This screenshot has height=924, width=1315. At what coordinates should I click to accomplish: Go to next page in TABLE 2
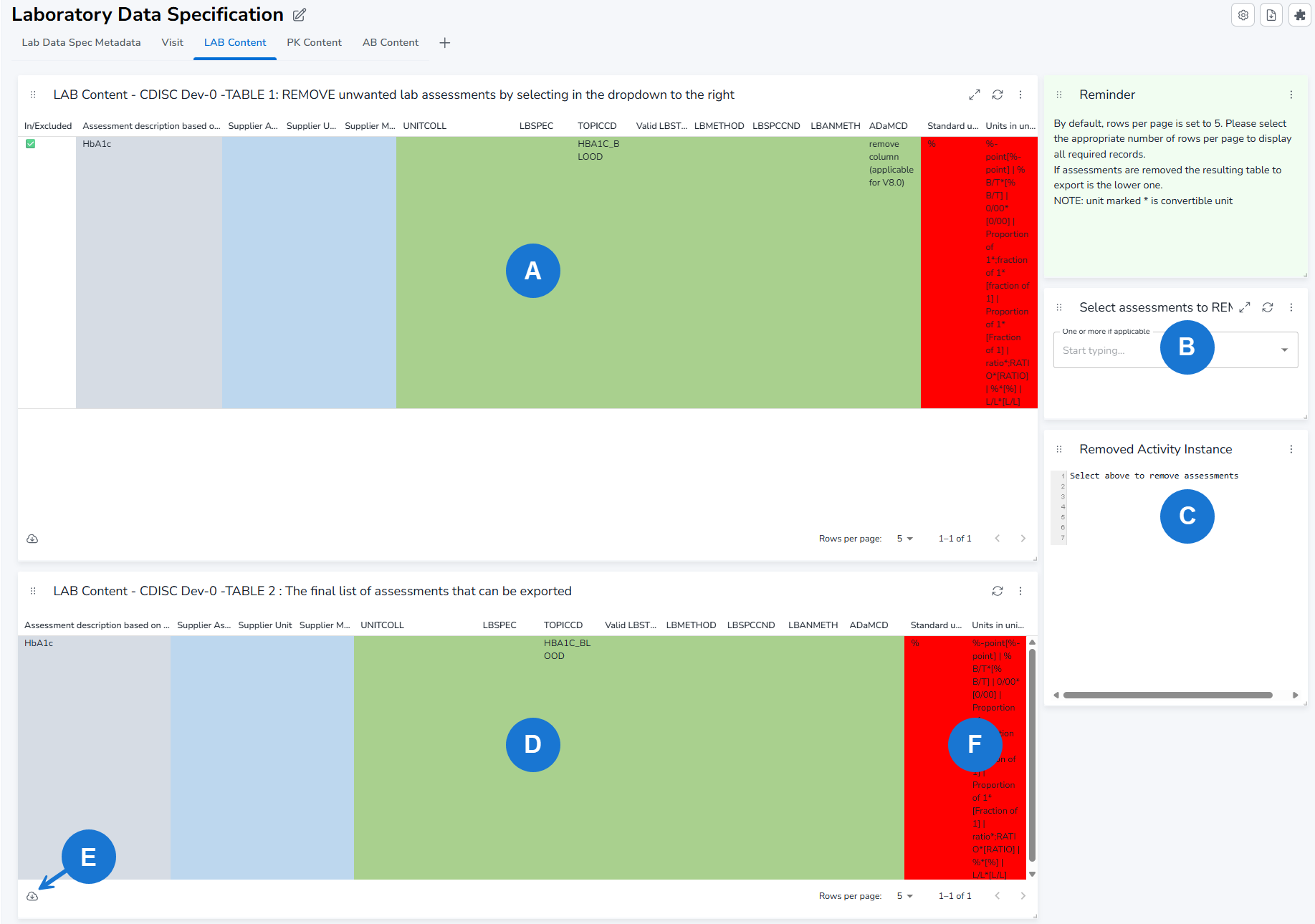pyautogui.click(x=1023, y=896)
